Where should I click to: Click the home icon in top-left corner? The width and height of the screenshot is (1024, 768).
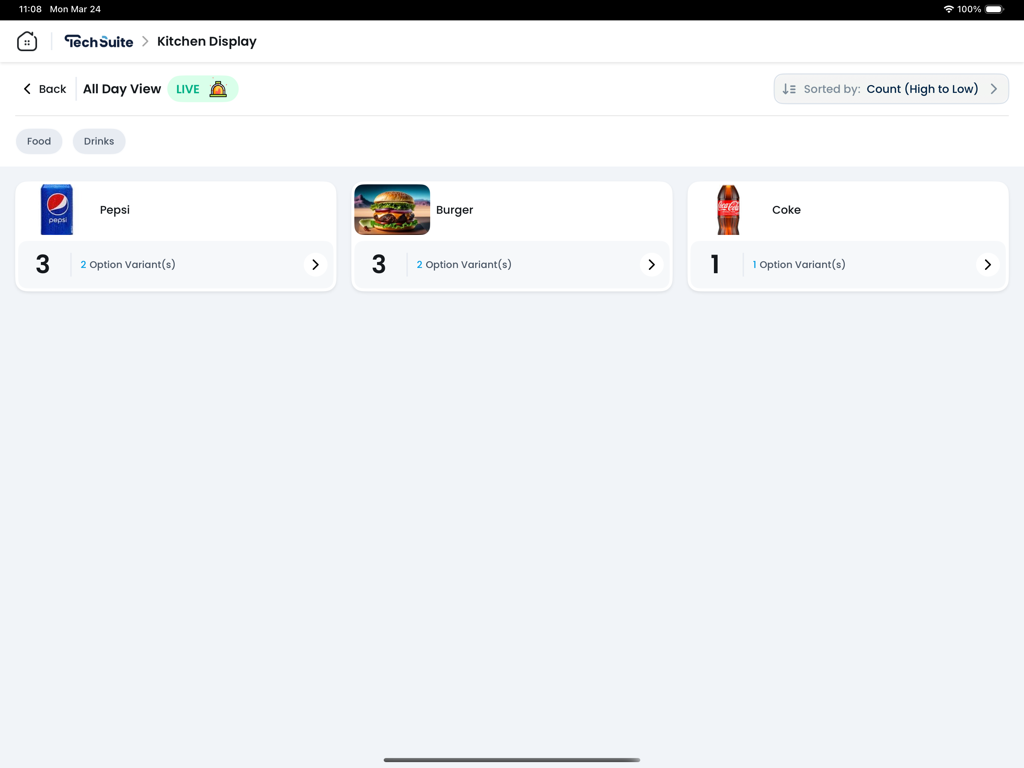[x=27, y=41]
